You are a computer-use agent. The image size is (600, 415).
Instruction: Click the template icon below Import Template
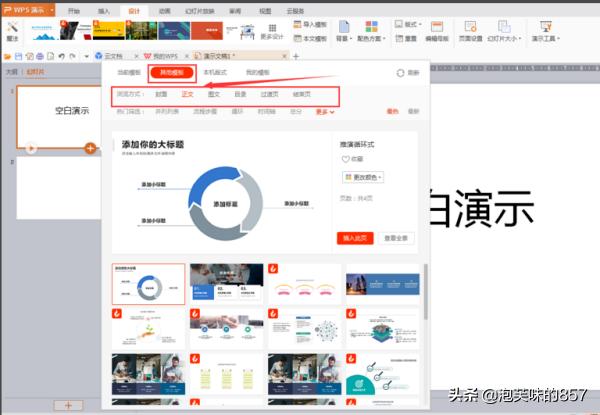(297, 38)
